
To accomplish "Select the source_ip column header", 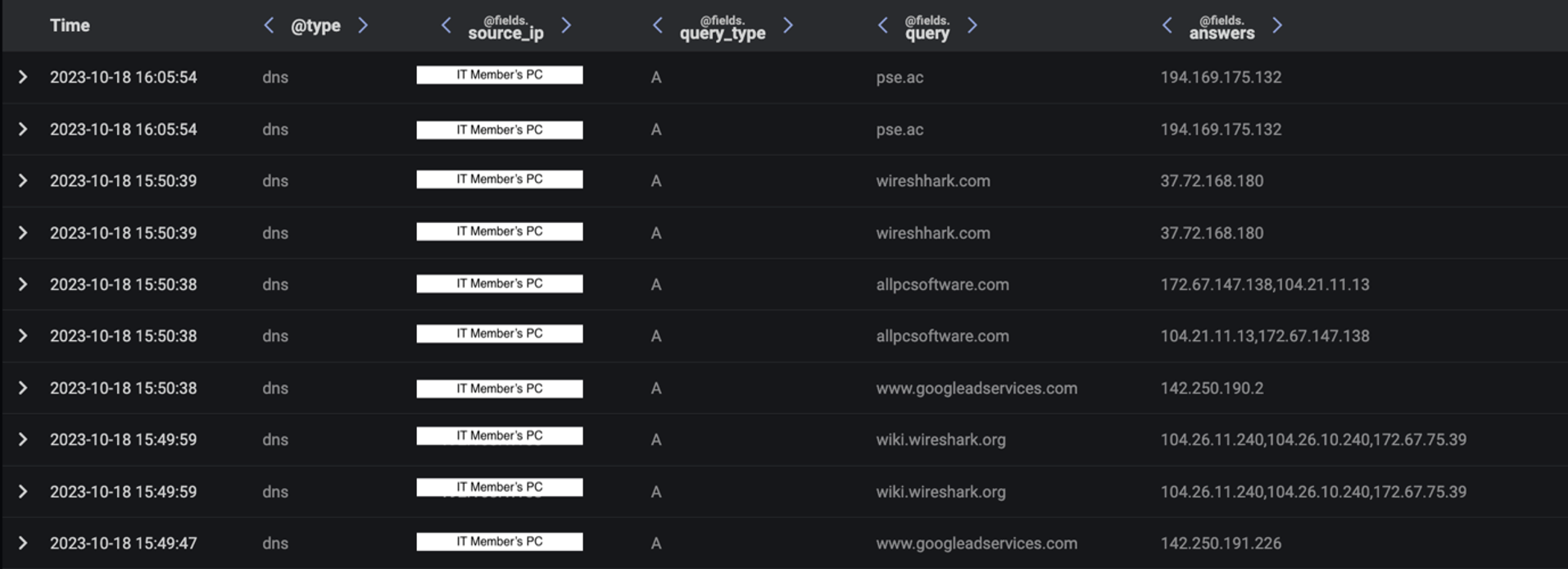I will point(505,28).
